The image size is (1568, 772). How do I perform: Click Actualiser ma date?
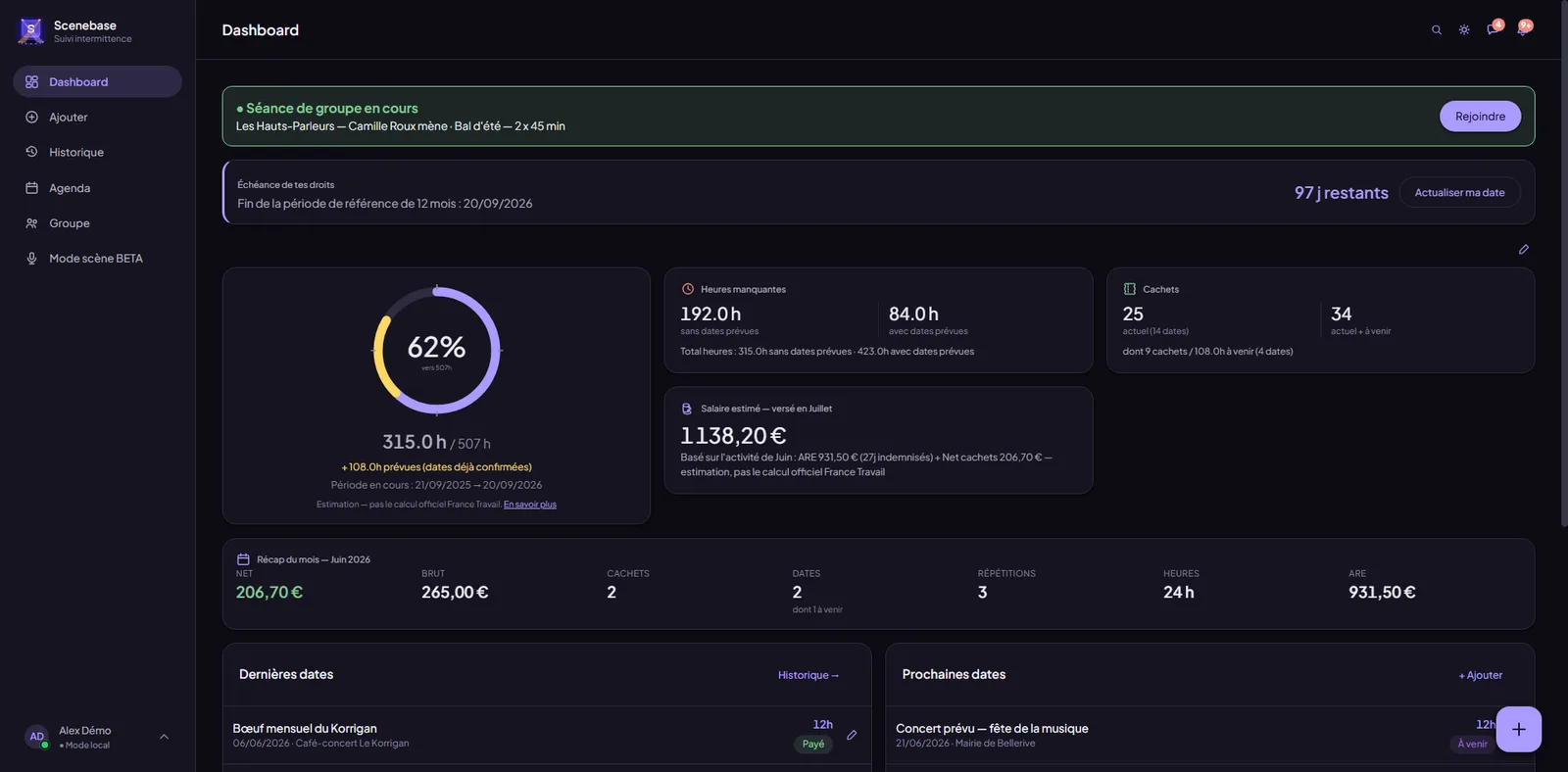pos(1459,192)
